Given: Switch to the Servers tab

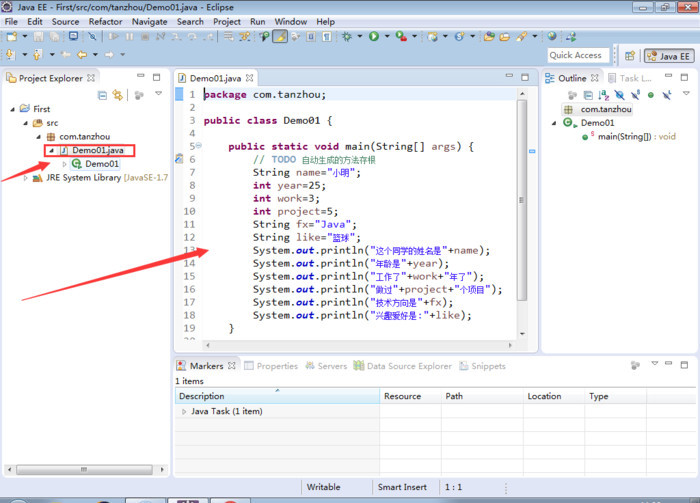Looking at the screenshot, I should 326,366.
